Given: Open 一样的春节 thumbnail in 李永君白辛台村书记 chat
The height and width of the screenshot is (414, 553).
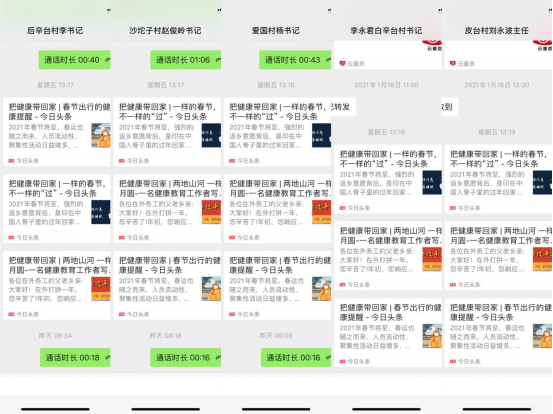Looking at the screenshot, I should click(x=432, y=183).
